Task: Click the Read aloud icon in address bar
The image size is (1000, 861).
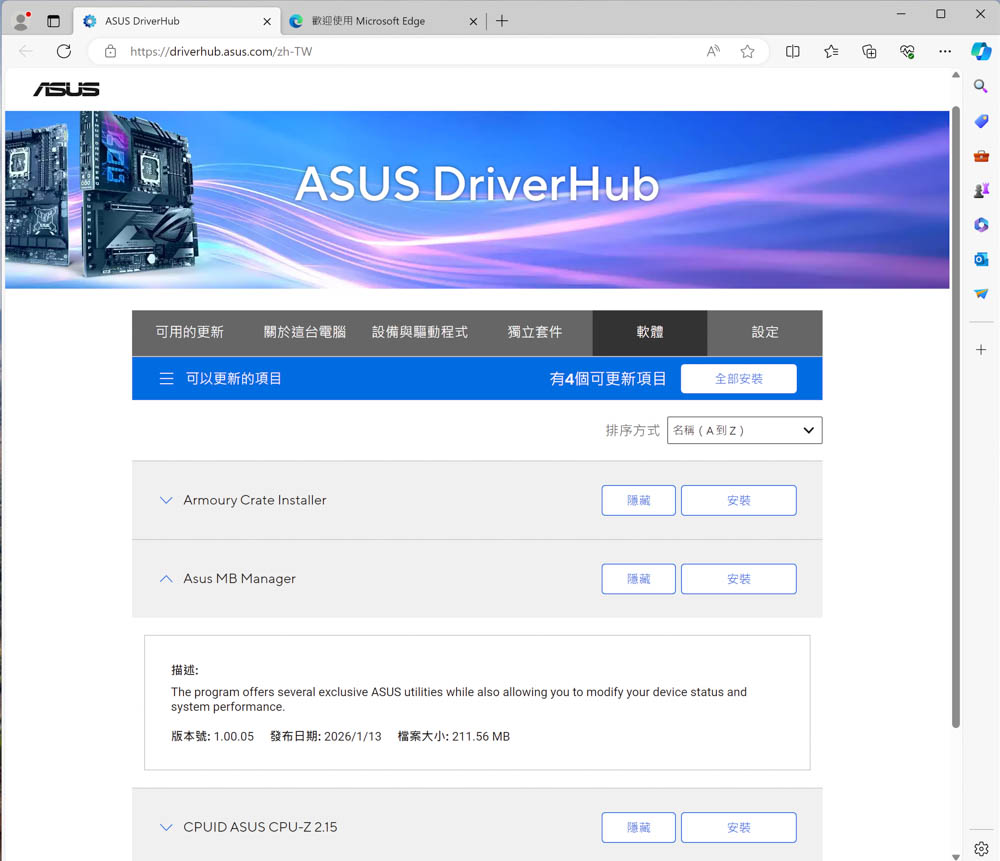Action: point(713,51)
